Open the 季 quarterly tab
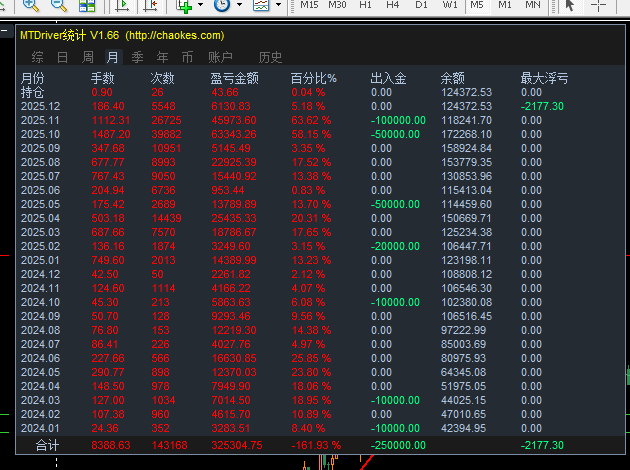 pyautogui.click(x=137, y=57)
